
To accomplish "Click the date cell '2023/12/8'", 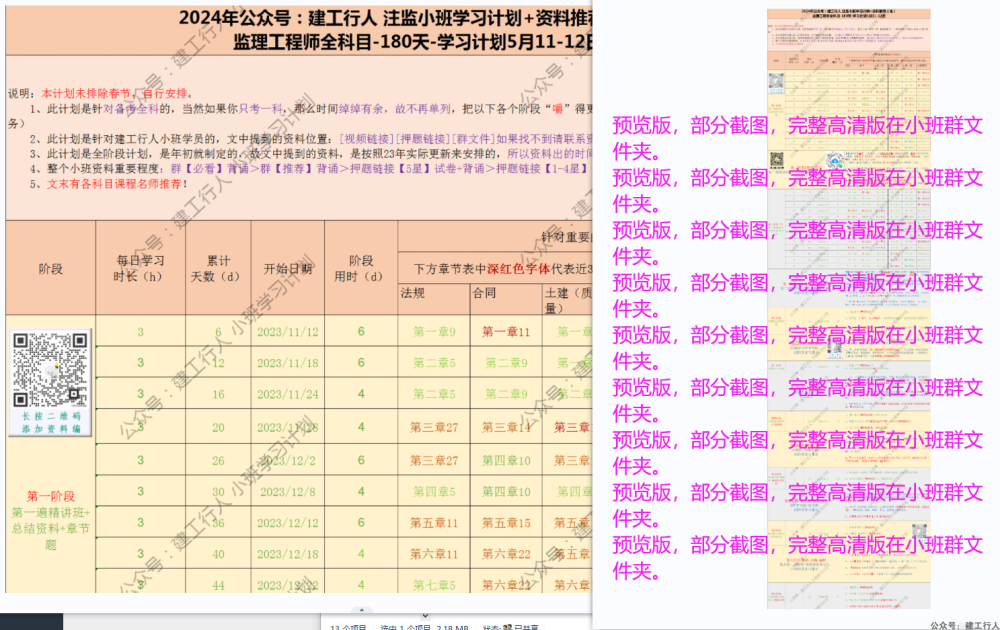I will tap(288, 492).
